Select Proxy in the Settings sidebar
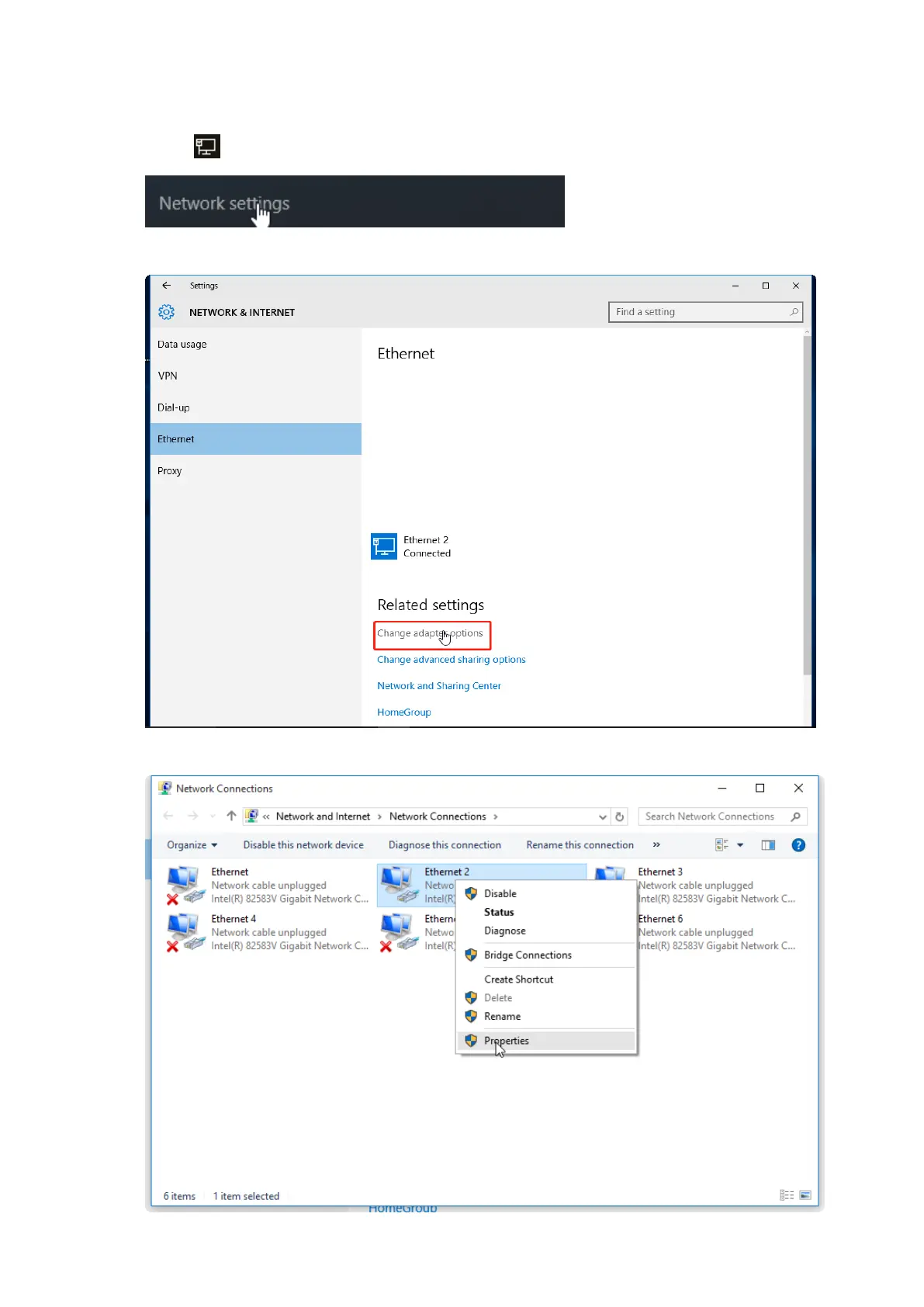Image resolution: width=924 pixels, height=1307 pixels. pos(256,470)
